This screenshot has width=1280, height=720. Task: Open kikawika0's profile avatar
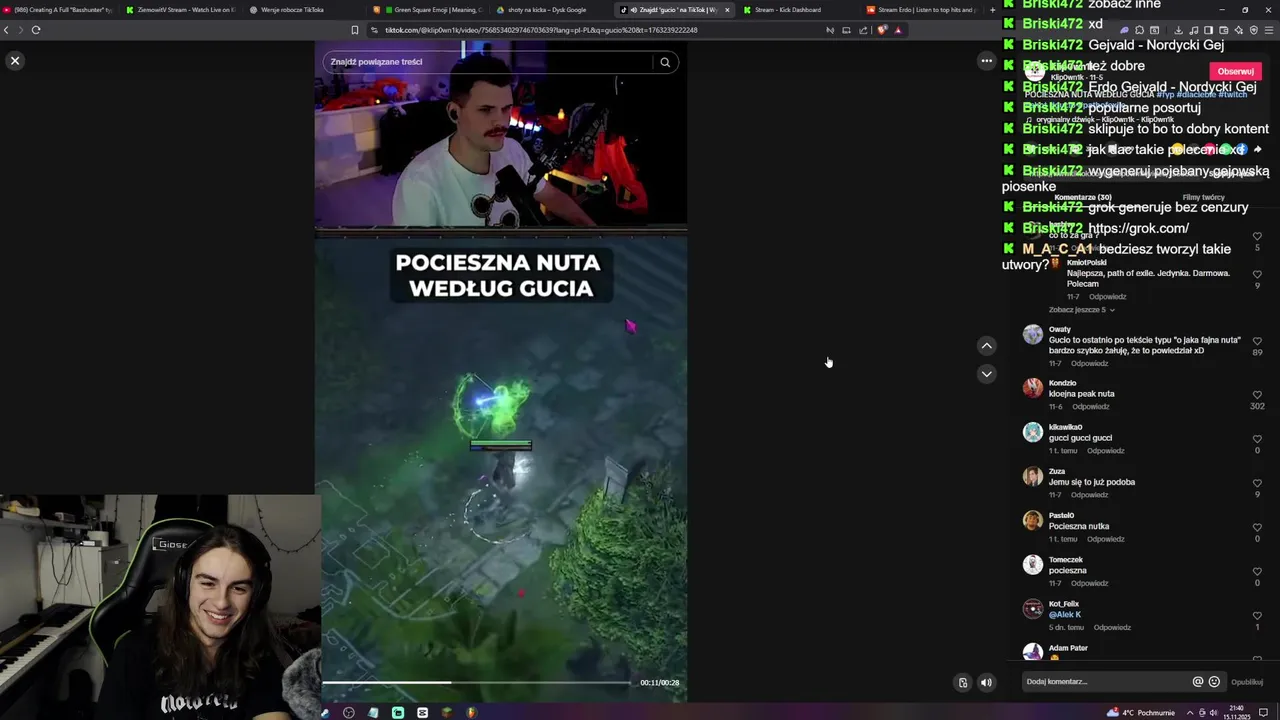coord(1033,432)
